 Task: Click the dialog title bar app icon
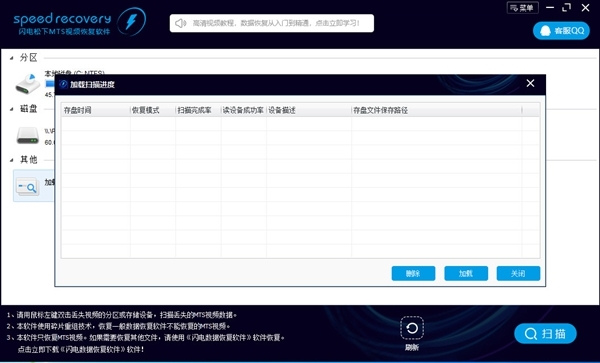(64, 85)
